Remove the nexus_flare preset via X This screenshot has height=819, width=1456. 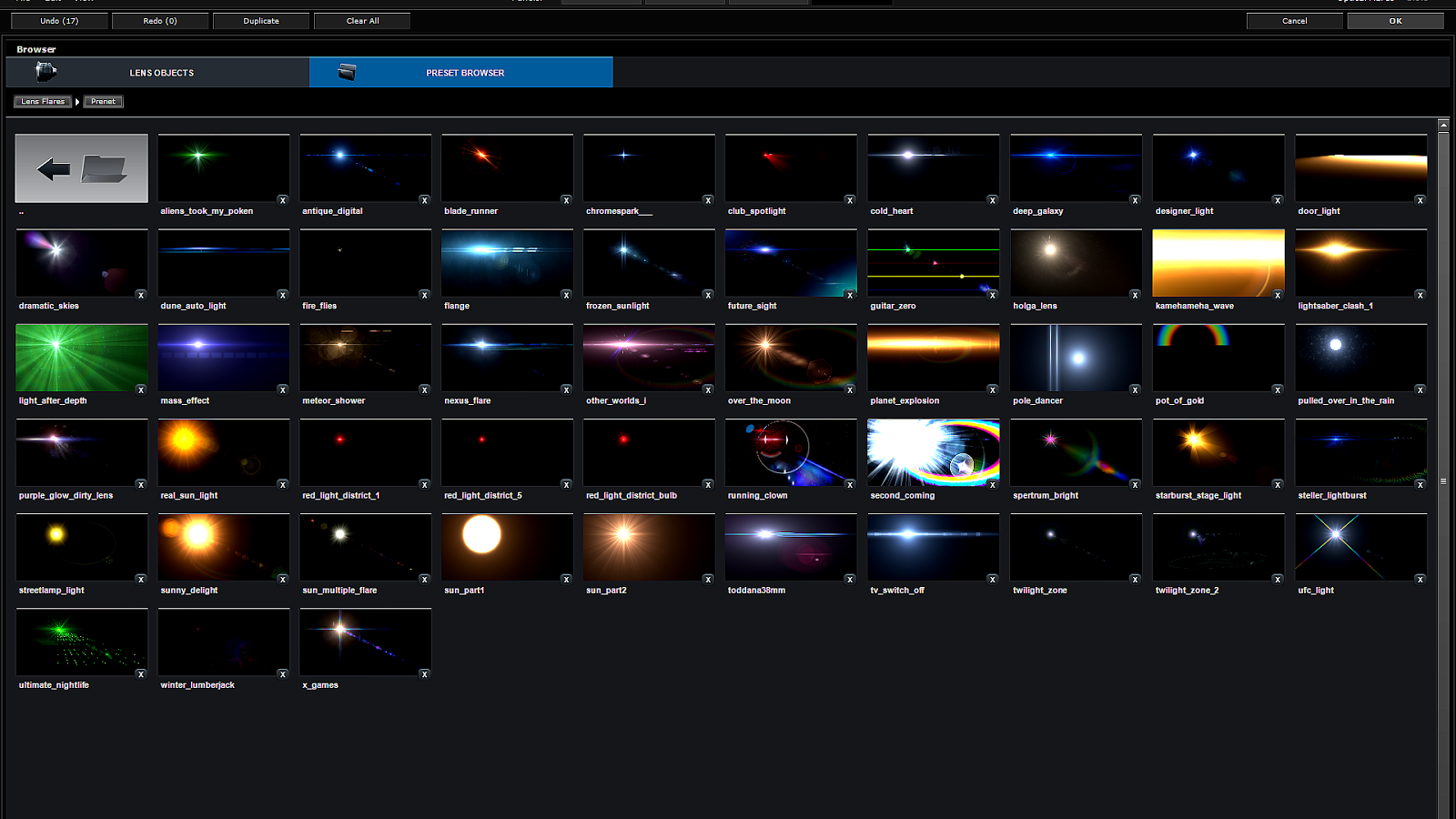pos(566,389)
